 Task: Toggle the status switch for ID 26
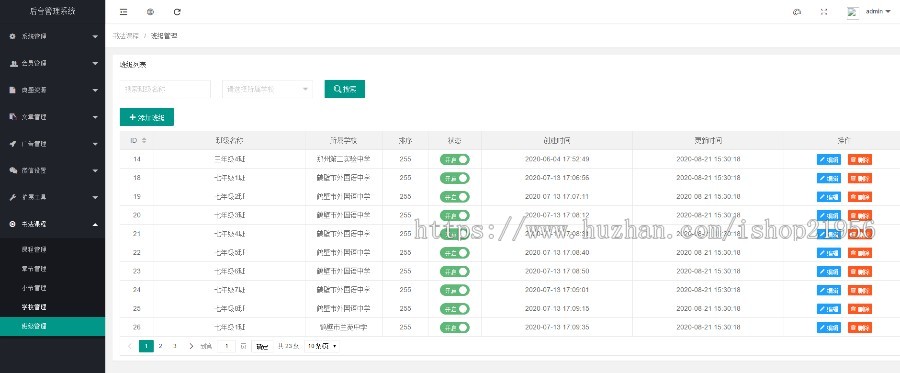click(455, 327)
